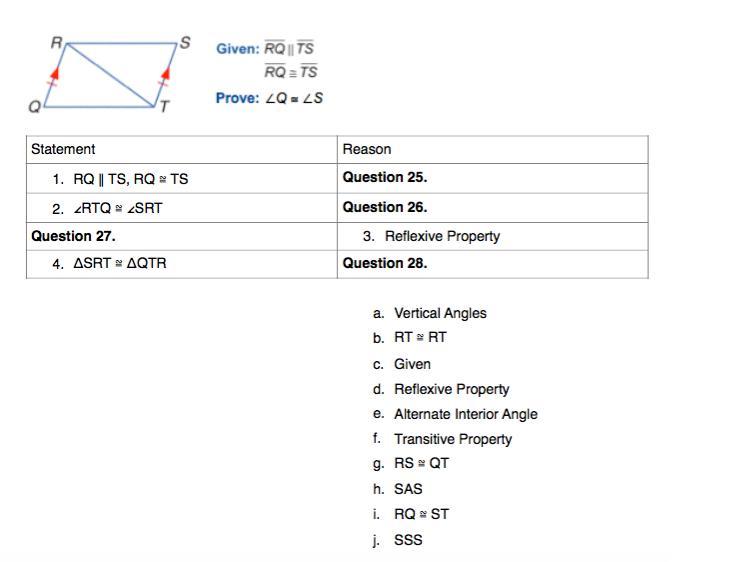Select answer option f. Transitive Property
This screenshot has height=562, width=737.
point(452,439)
